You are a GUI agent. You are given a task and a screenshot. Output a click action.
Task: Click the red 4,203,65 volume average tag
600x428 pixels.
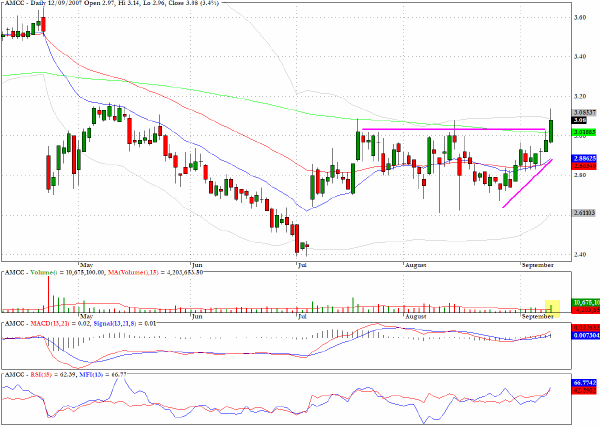(585, 310)
